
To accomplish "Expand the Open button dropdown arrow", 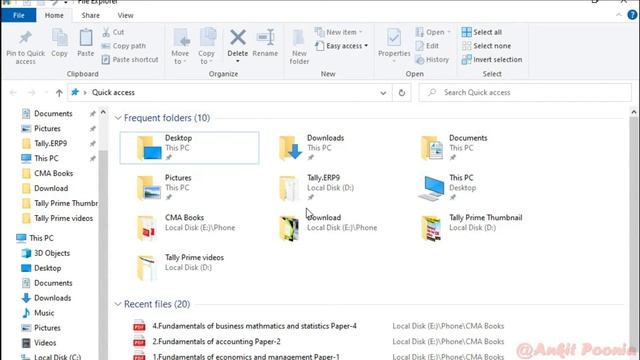I will click(x=449, y=32).
